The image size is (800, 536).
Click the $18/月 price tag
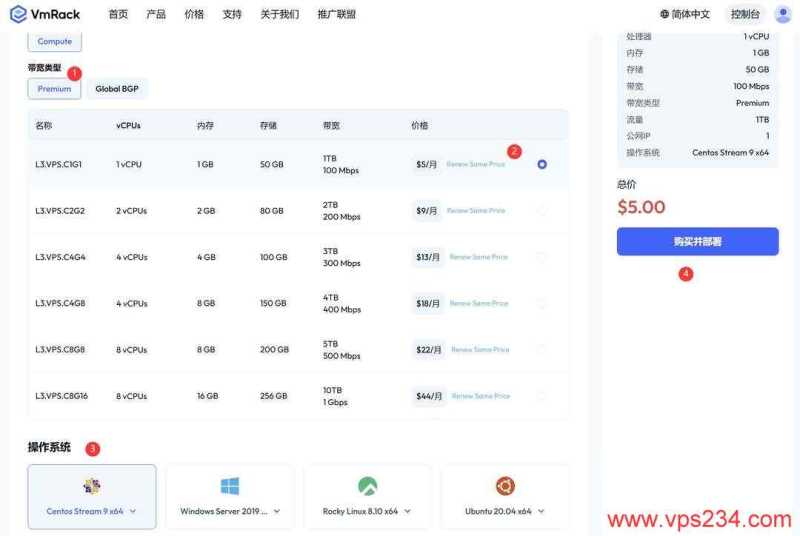(x=428, y=303)
